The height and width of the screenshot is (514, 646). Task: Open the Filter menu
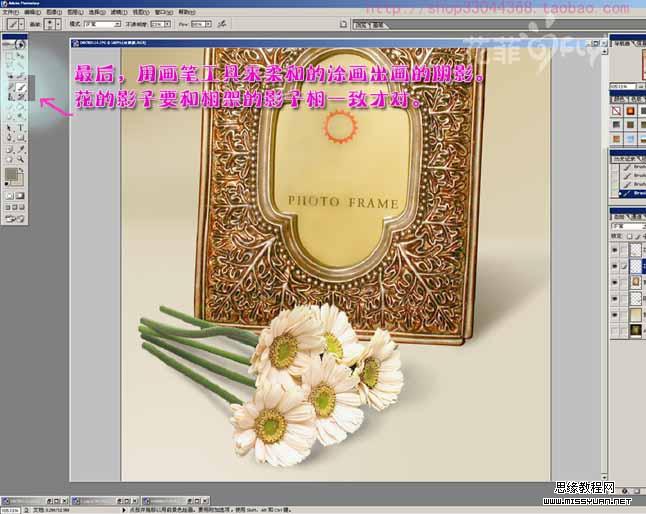point(119,12)
